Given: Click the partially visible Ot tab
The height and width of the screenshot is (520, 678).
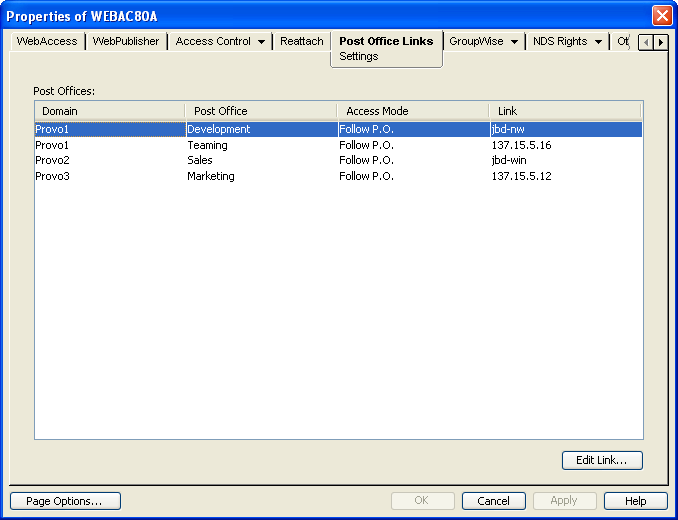Looking at the screenshot, I should point(623,41).
